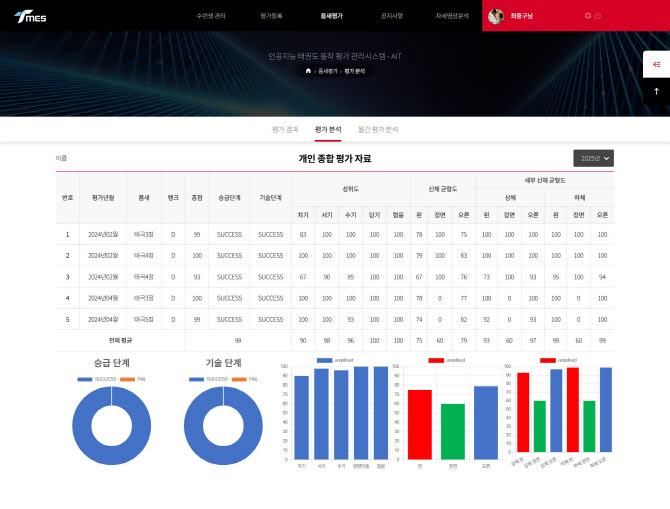Open the 품새평가 navigation menu
This screenshot has width=670, height=509.
click(331, 16)
